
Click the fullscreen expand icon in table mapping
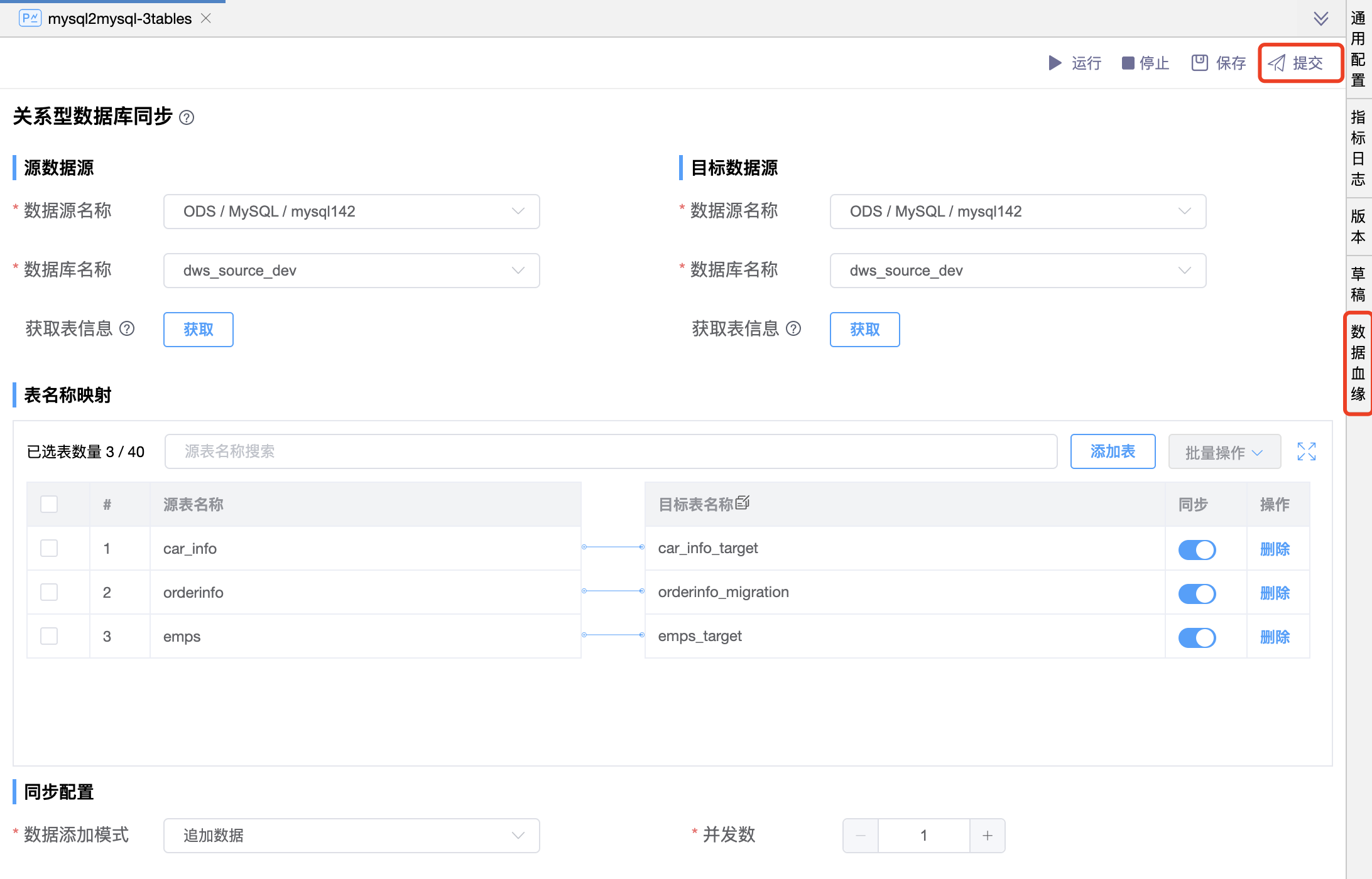point(1306,451)
